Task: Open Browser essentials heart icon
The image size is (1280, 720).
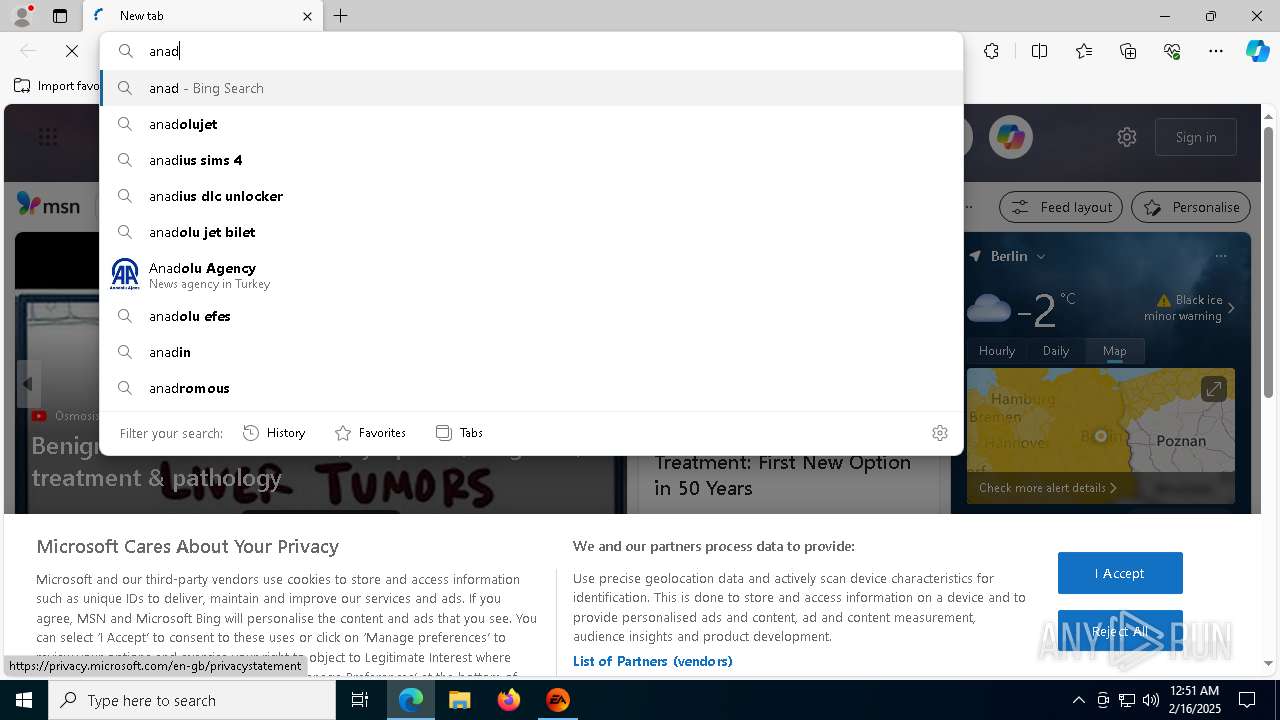Action: point(1172,51)
